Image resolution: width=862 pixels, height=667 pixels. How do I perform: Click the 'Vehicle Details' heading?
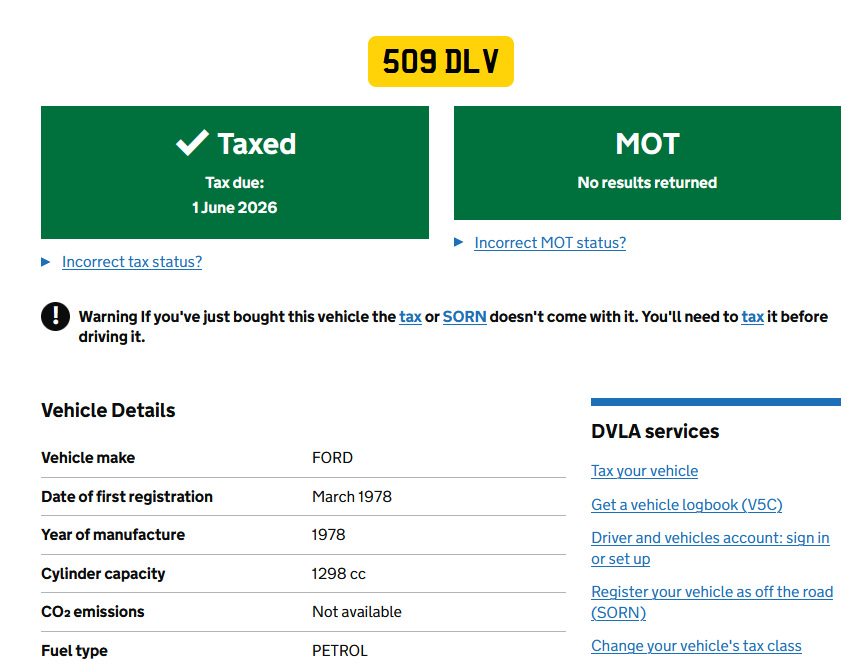tap(108, 410)
